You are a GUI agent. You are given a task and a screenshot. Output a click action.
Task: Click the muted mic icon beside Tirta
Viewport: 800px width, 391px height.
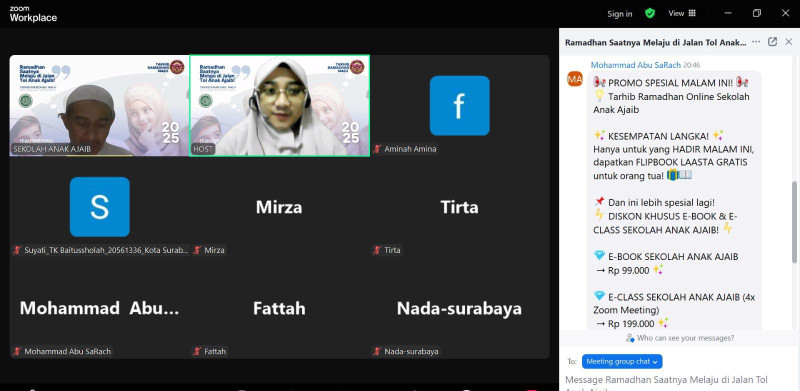[378, 250]
